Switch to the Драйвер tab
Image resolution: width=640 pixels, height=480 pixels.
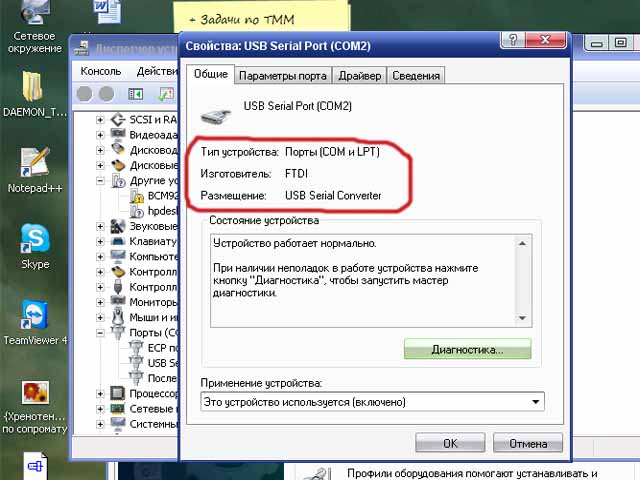coord(360,76)
